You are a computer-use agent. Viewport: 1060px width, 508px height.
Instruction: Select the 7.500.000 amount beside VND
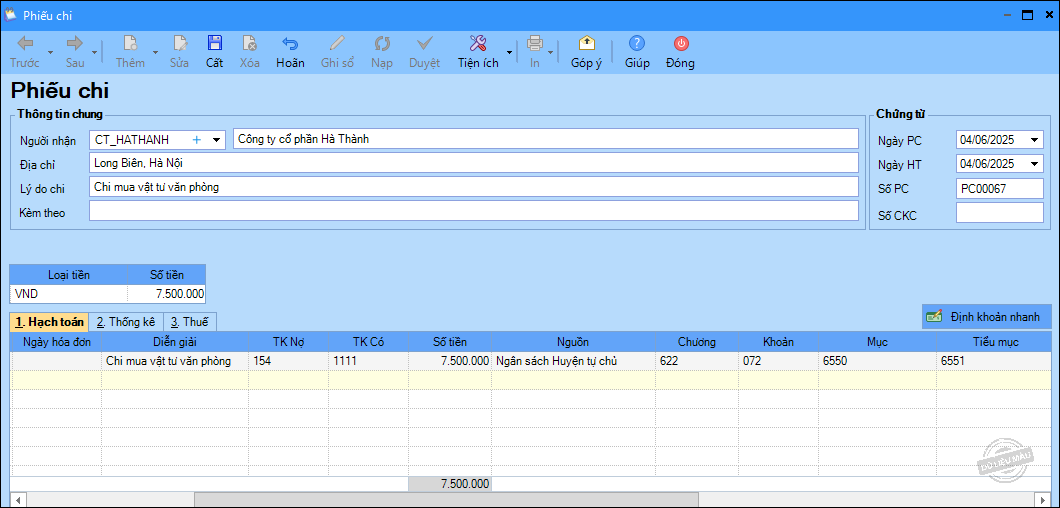pyautogui.click(x=166, y=294)
